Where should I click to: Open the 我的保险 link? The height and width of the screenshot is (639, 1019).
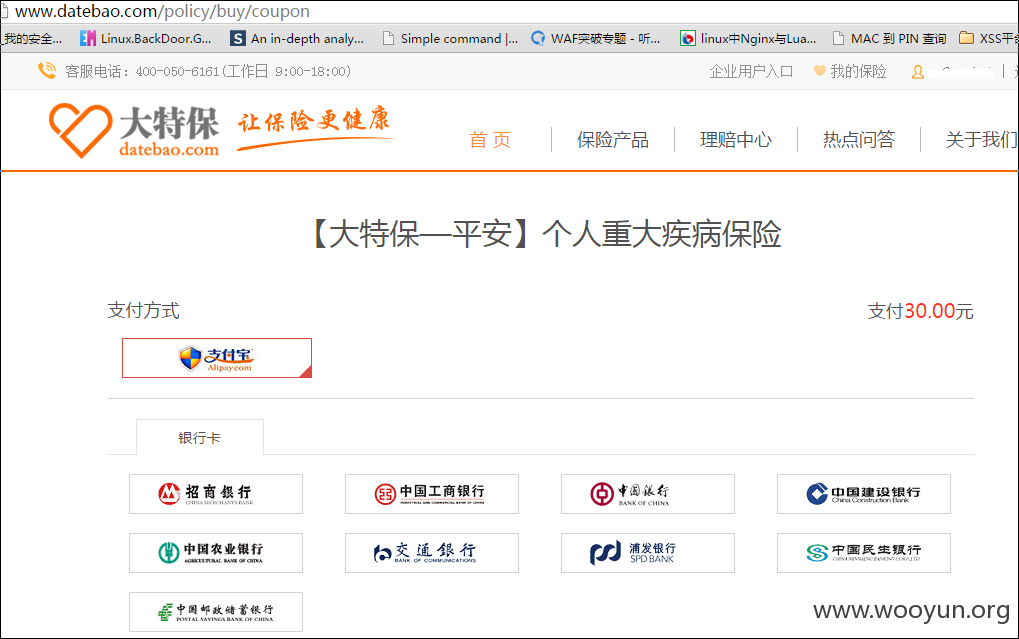[858, 72]
